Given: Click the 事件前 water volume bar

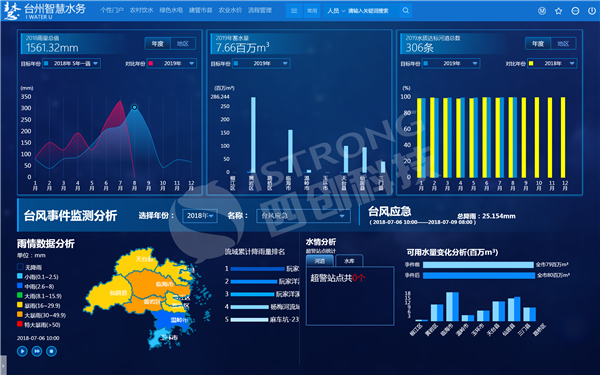Looking at the screenshot, I should coord(478,265).
